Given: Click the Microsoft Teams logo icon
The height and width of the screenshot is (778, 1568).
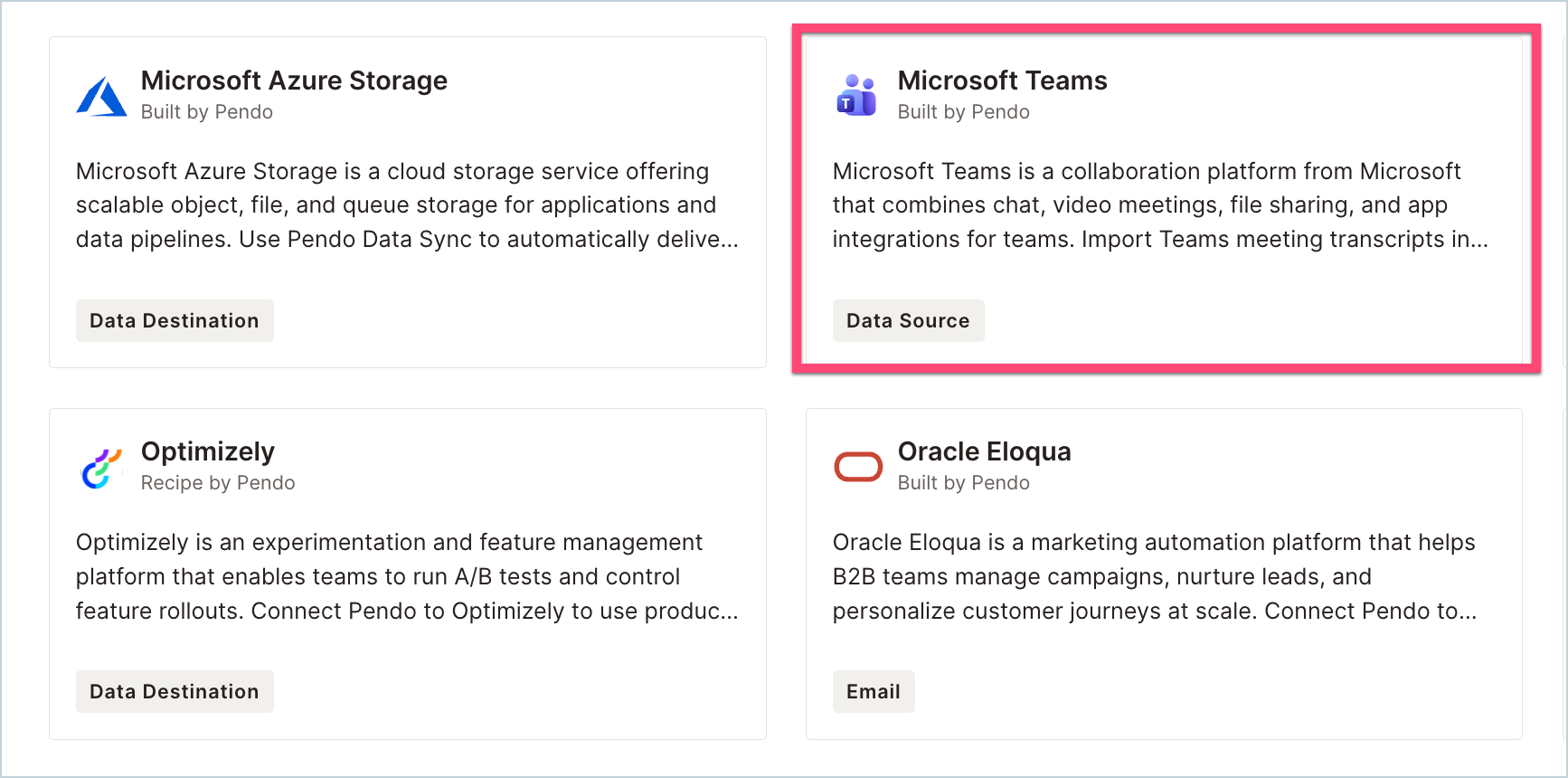Looking at the screenshot, I should (x=857, y=95).
